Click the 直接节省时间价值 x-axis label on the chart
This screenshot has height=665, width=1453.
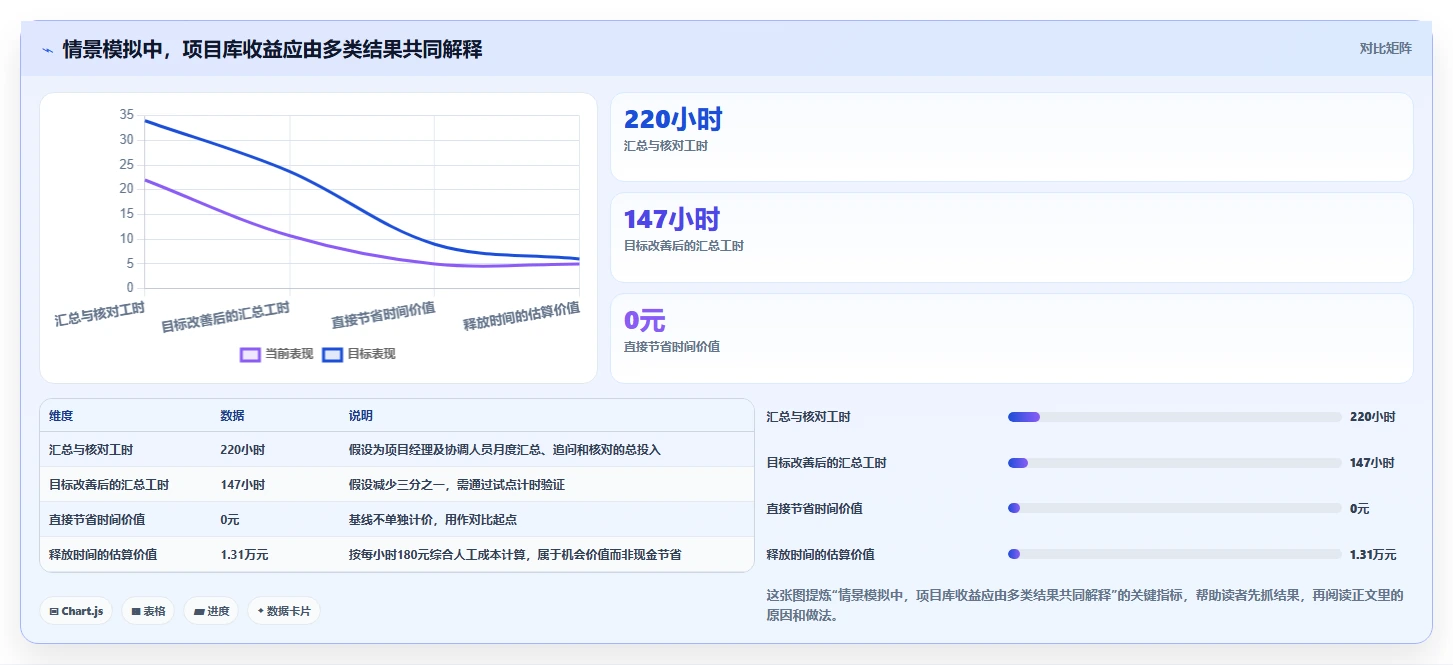(384, 315)
